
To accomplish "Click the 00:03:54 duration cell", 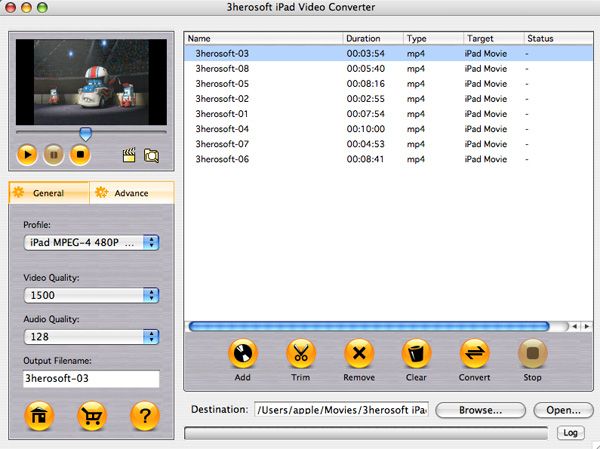I will (x=366, y=54).
